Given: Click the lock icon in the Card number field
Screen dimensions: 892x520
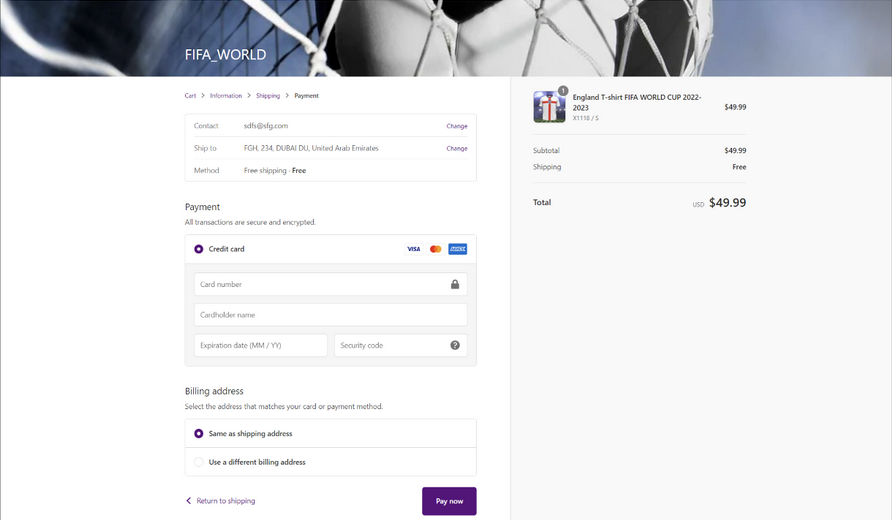Looking at the screenshot, I should point(455,284).
